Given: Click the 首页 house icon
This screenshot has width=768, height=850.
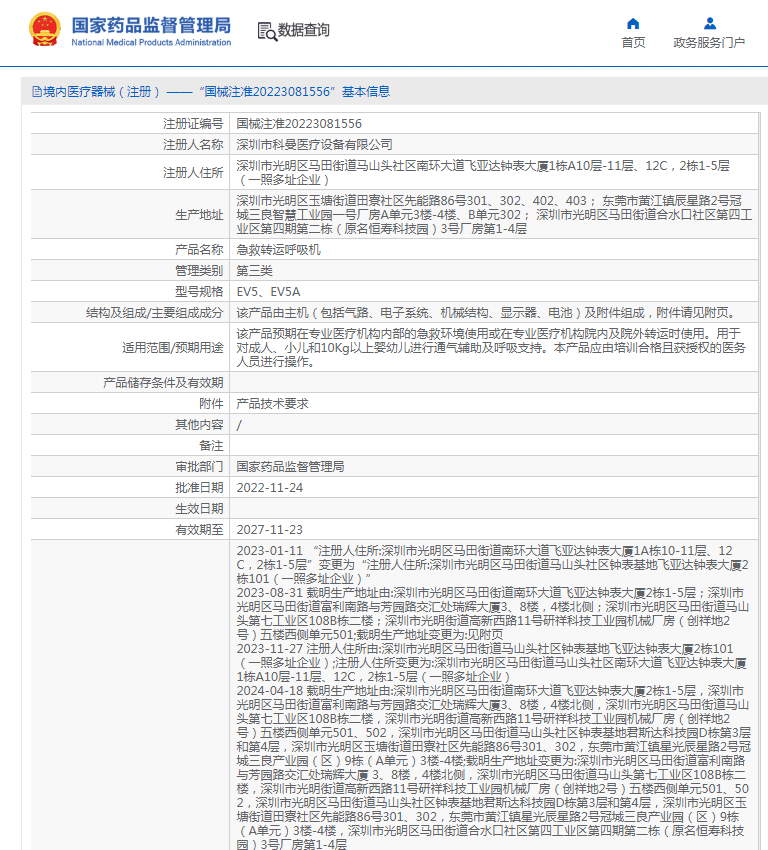Looking at the screenshot, I should pyautogui.click(x=633, y=23).
